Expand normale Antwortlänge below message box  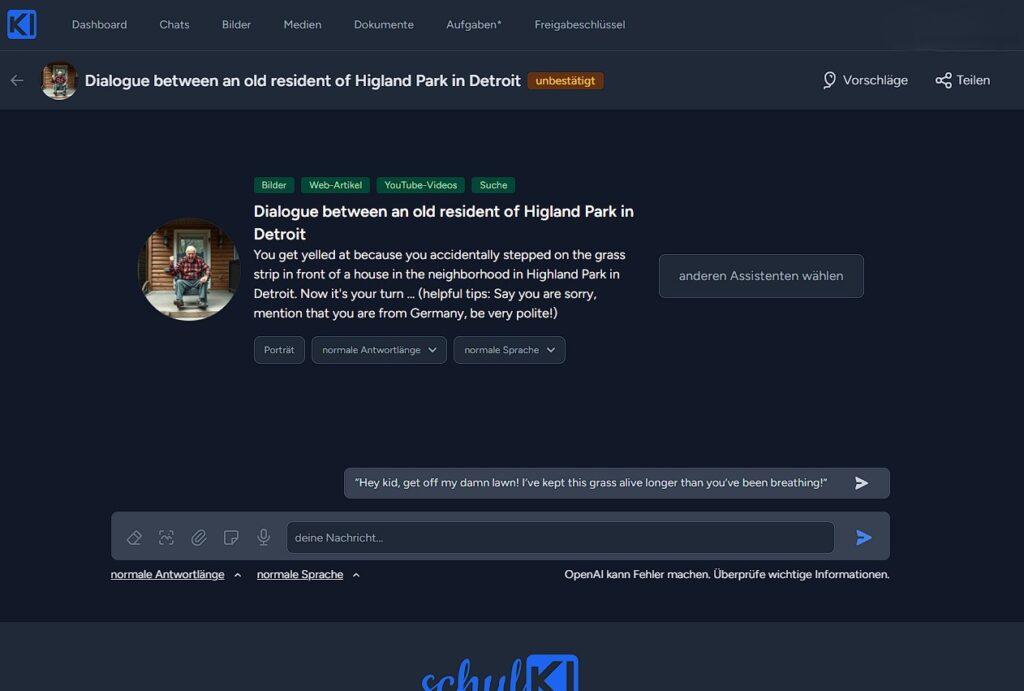click(x=176, y=575)
